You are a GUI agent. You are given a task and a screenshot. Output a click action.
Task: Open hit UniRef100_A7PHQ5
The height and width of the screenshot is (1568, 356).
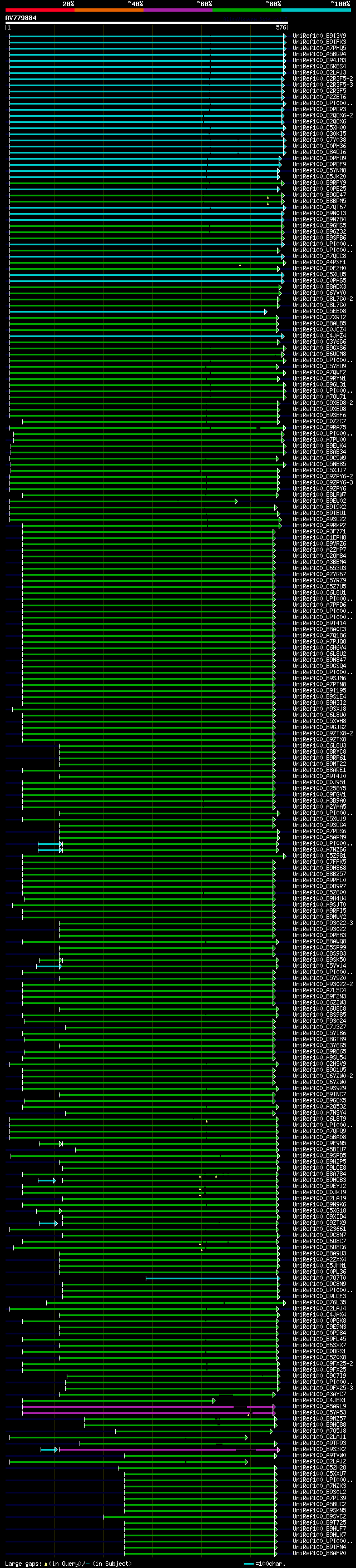[x=319, y=48]
